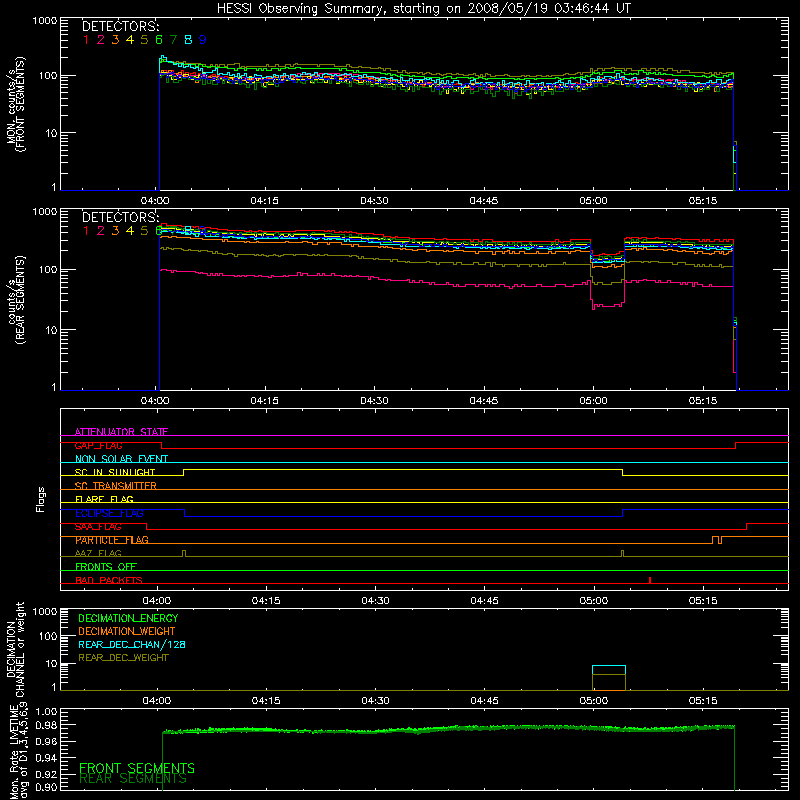Click 04:30 tick label under front segments plot
Viewport: 800px width, 800px height.
[x=374, y=201]
